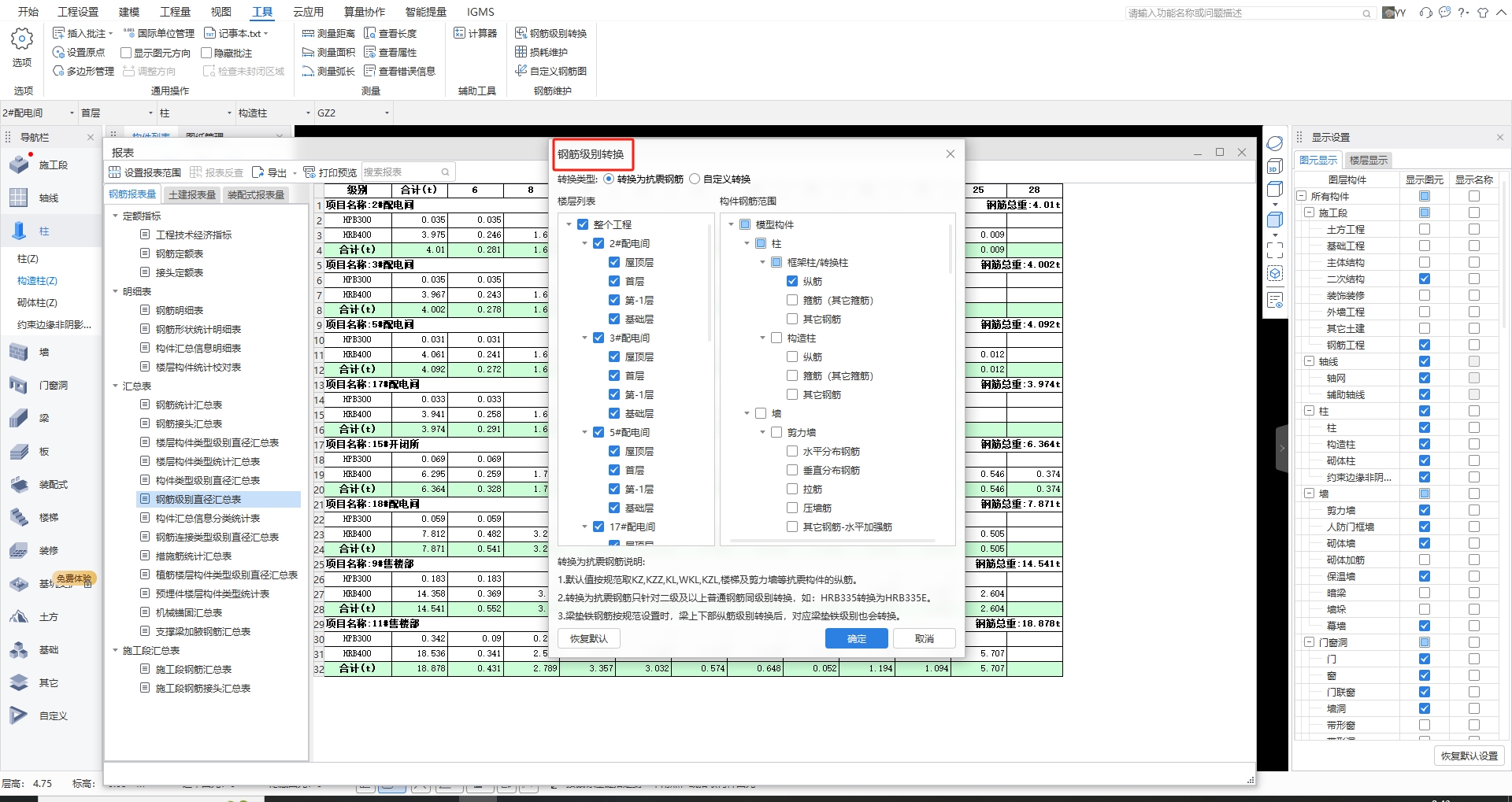The width and height of the screenshot is (1512, 802).
Task: Open 自定义钢筋图 tool
Action: pyautogui.click(x=551, y=71)
